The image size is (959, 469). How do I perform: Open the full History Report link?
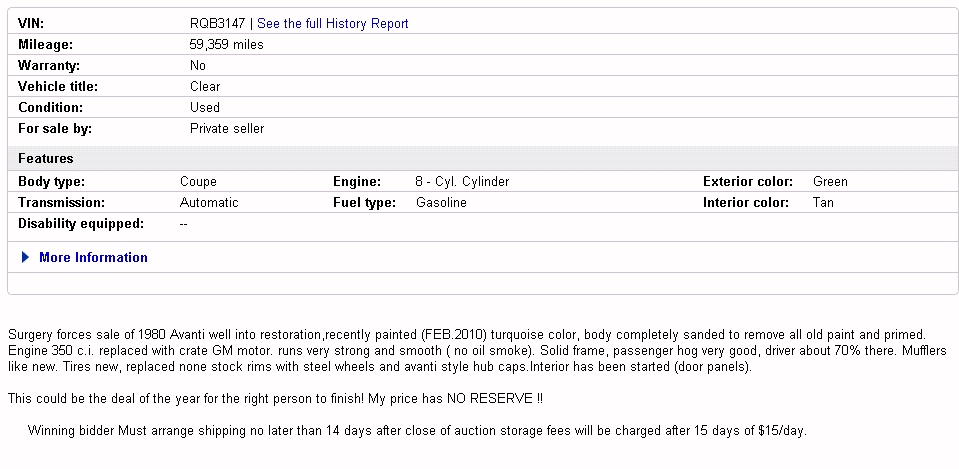click(332, 23)
